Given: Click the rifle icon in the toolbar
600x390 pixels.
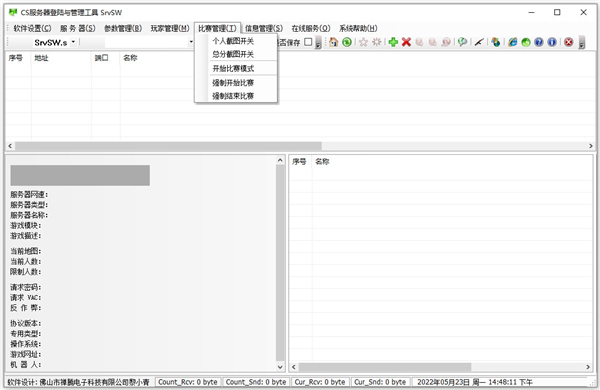Looking at the screenshot, I should click(x=479, y=42).
